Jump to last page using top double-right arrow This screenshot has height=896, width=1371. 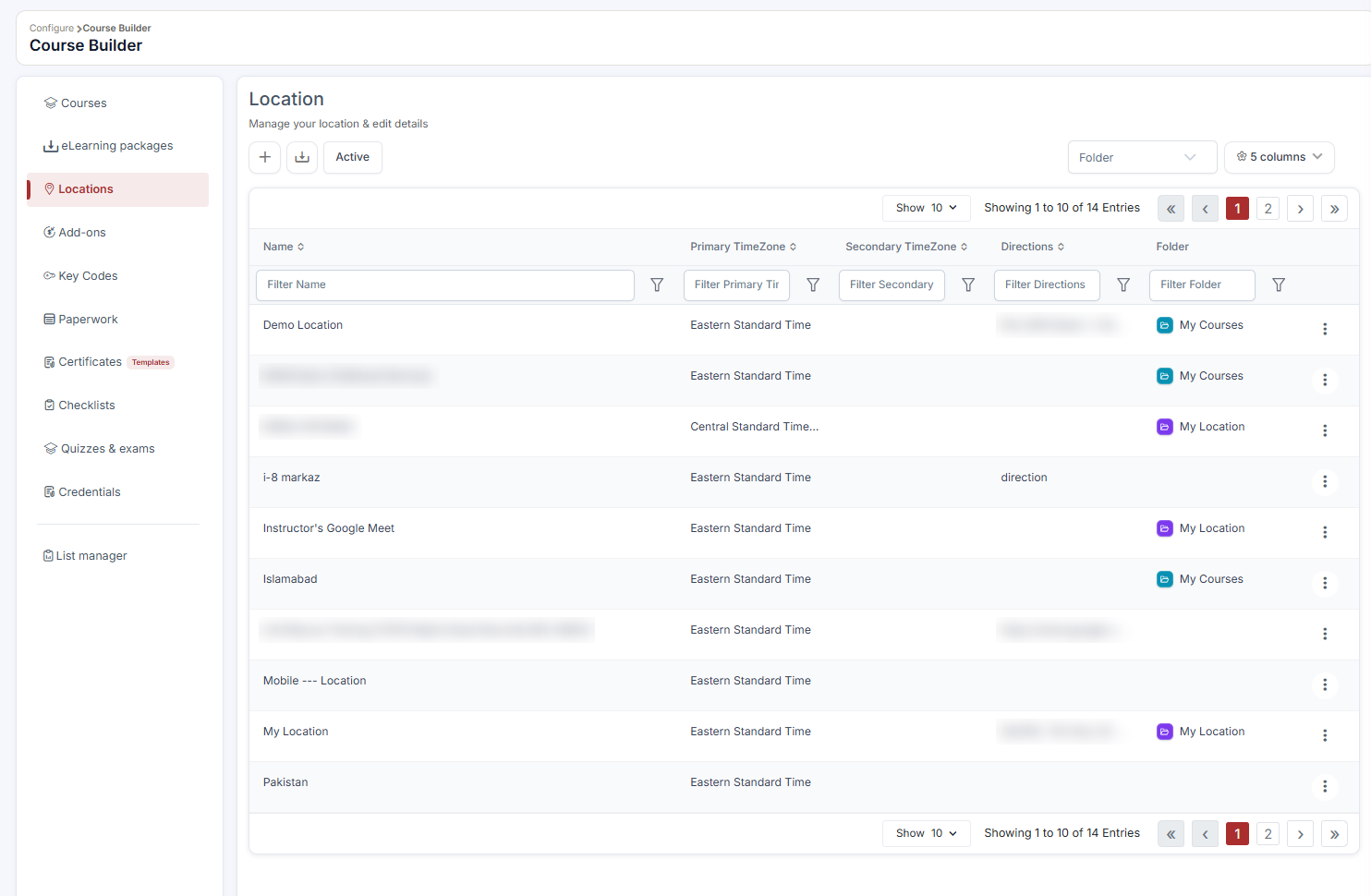(1334, 209)
